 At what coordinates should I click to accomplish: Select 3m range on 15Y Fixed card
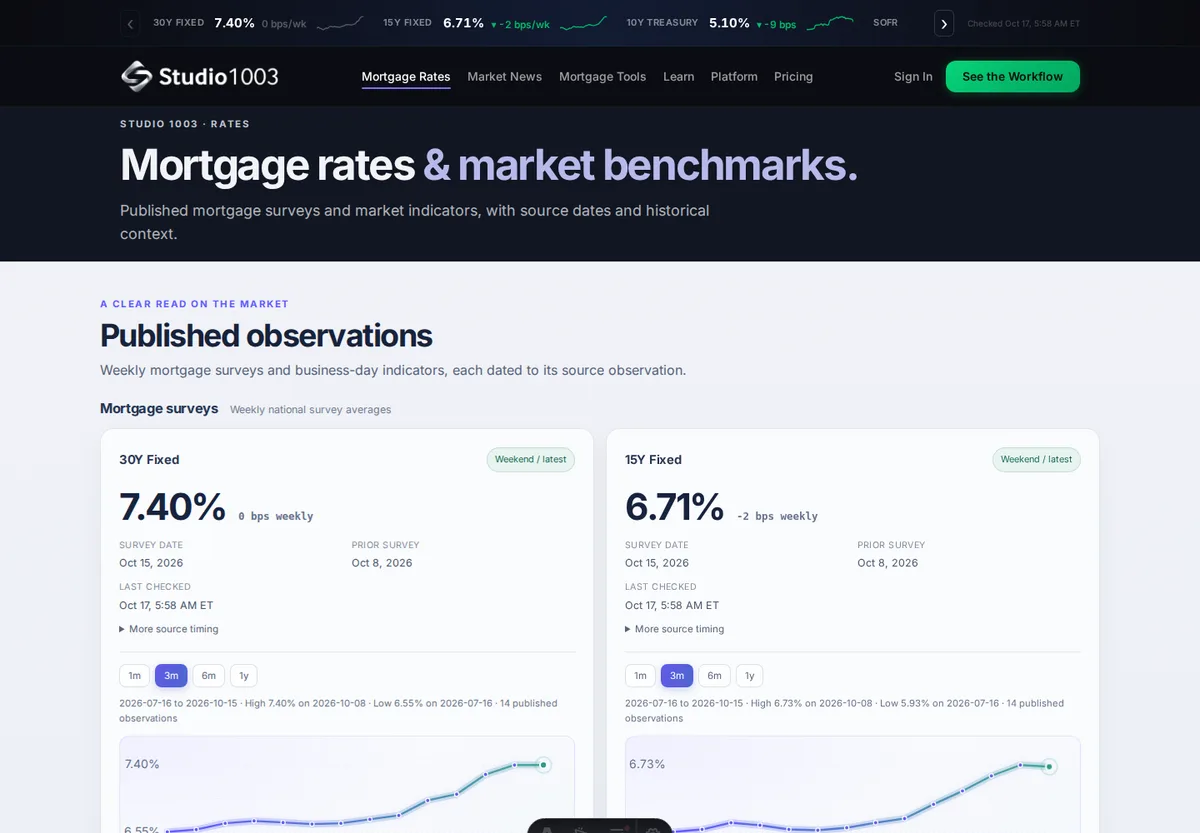click(677, 676)
